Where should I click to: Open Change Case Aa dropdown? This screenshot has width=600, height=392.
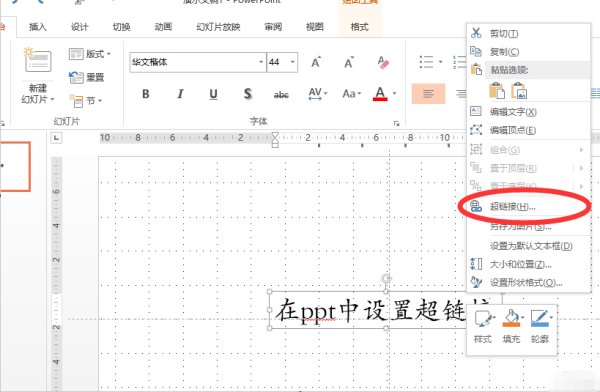pos(352,94)
